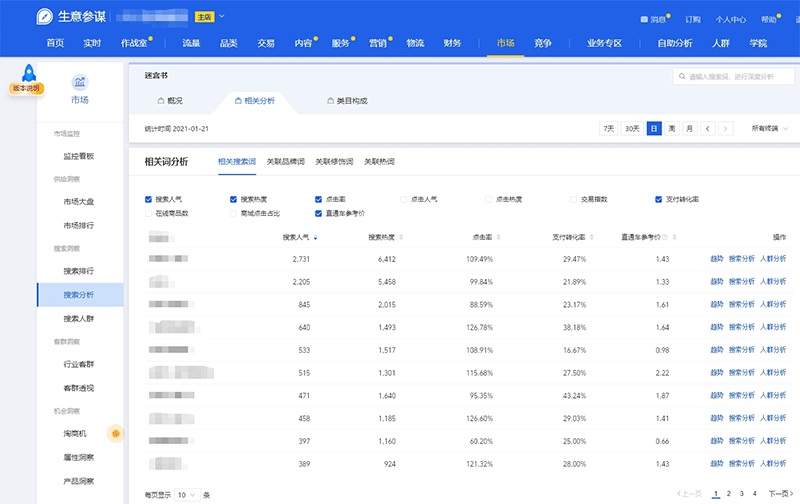Screen dimensions: 800x504
Task: Switch to the 类目构成 tab
Action: click(x=346, y=101)
